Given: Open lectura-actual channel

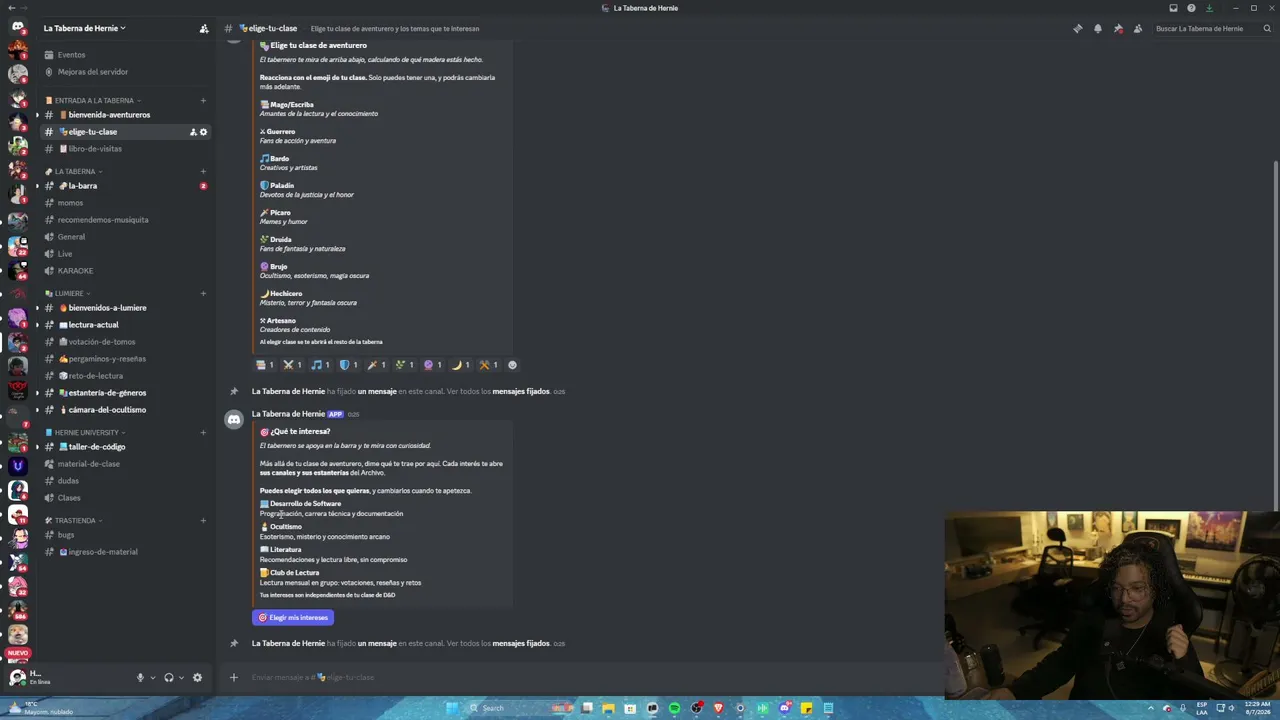Looking at the screenshot, I should click(x=125, y=325).
